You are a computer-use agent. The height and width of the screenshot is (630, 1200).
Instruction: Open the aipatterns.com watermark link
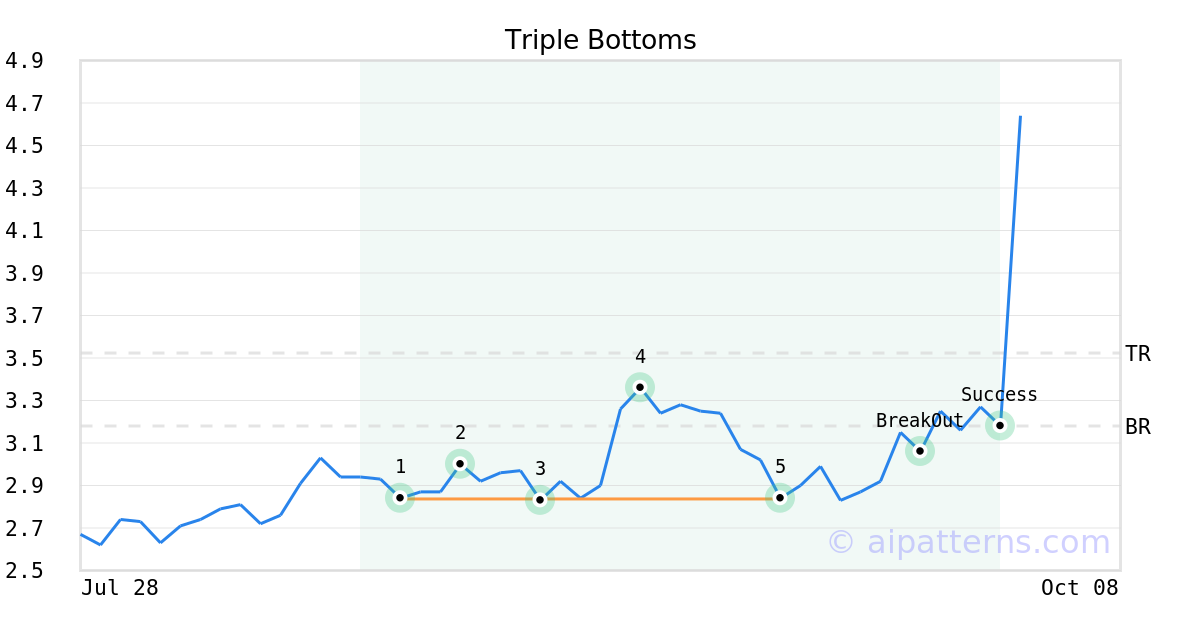pos(968,542)
